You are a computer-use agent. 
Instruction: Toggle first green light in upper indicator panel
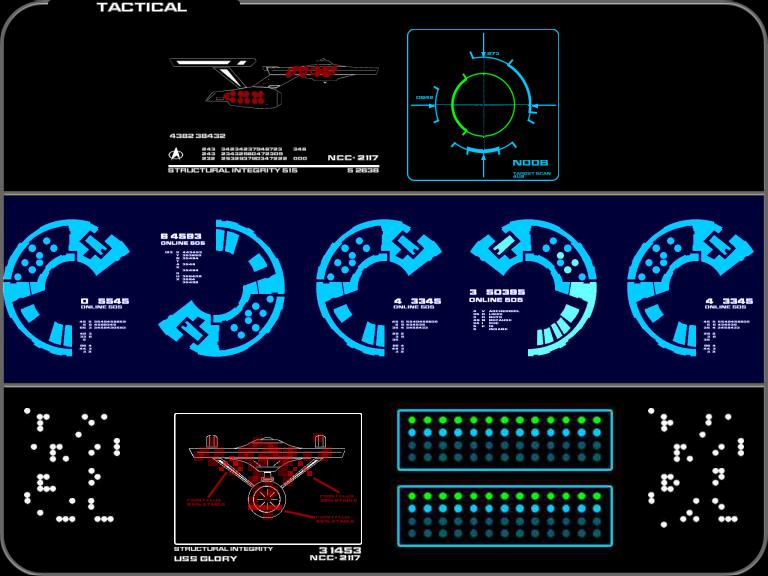(x=412, y=420)
